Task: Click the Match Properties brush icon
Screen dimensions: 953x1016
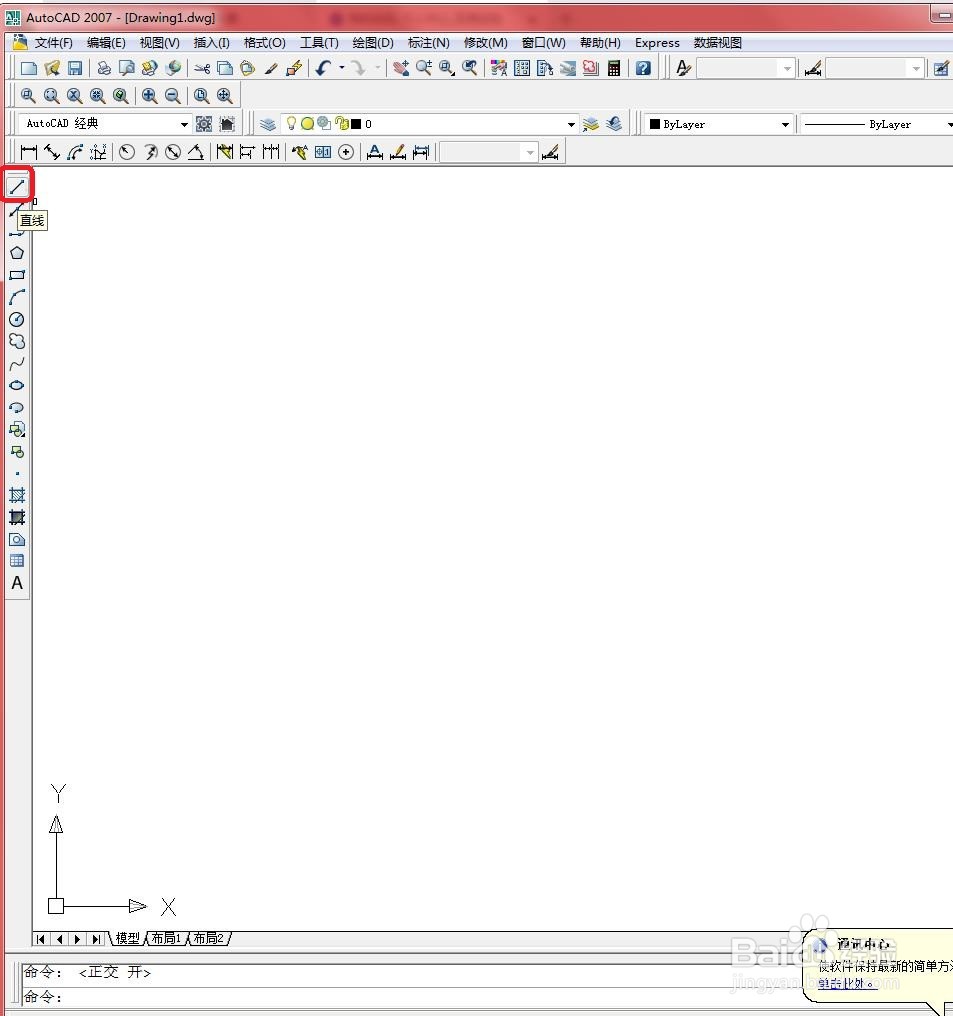Action: 271,68
